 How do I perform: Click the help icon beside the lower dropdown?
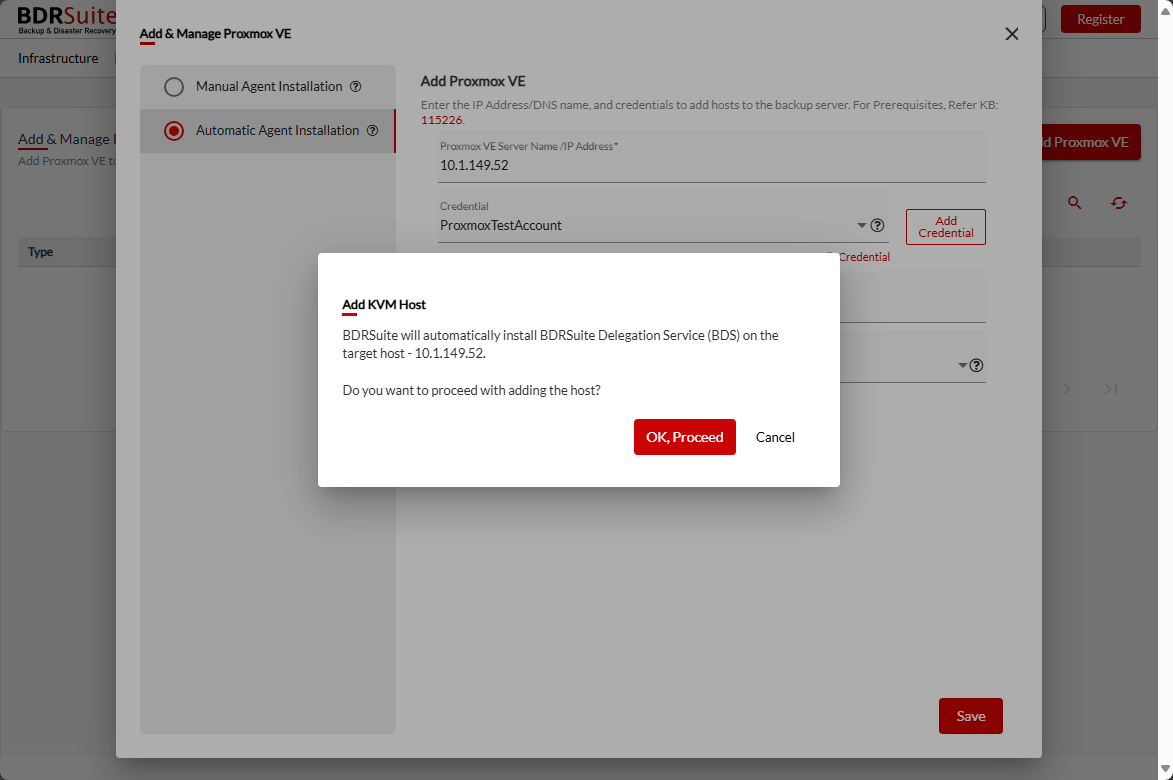(976, 365)
